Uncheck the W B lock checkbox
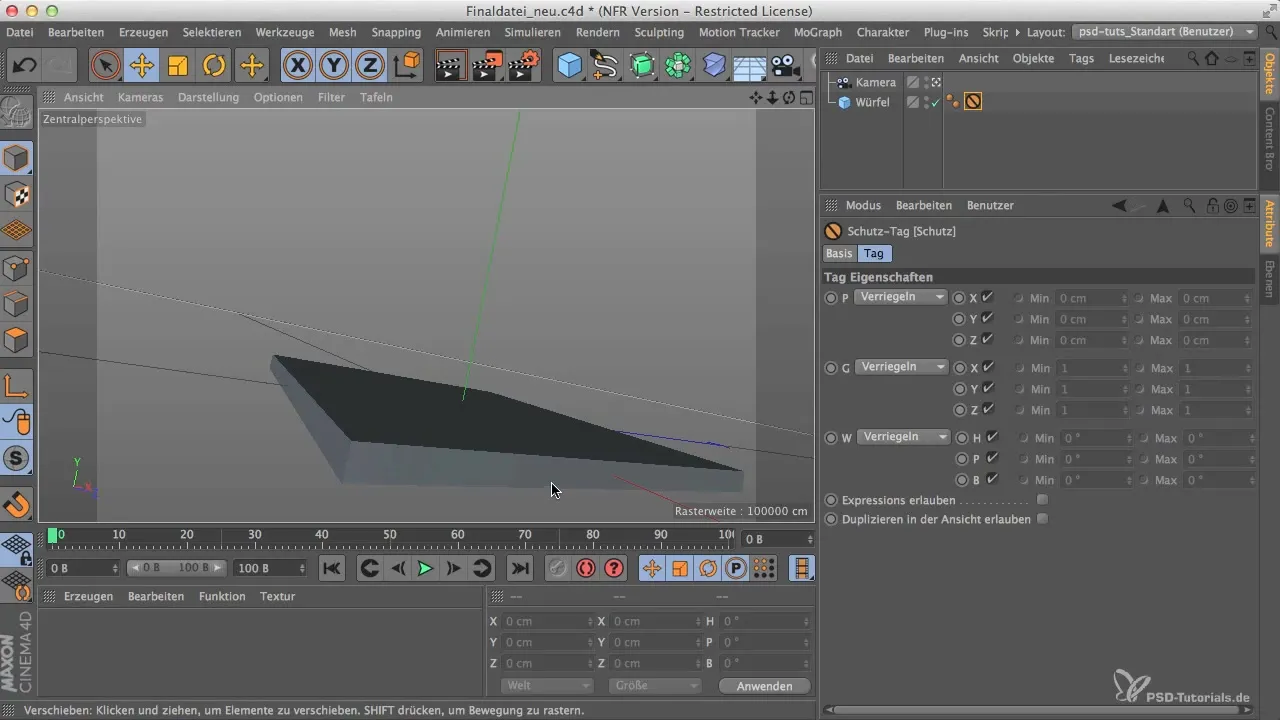1280x720 pixels. click(x=992, y=479)
